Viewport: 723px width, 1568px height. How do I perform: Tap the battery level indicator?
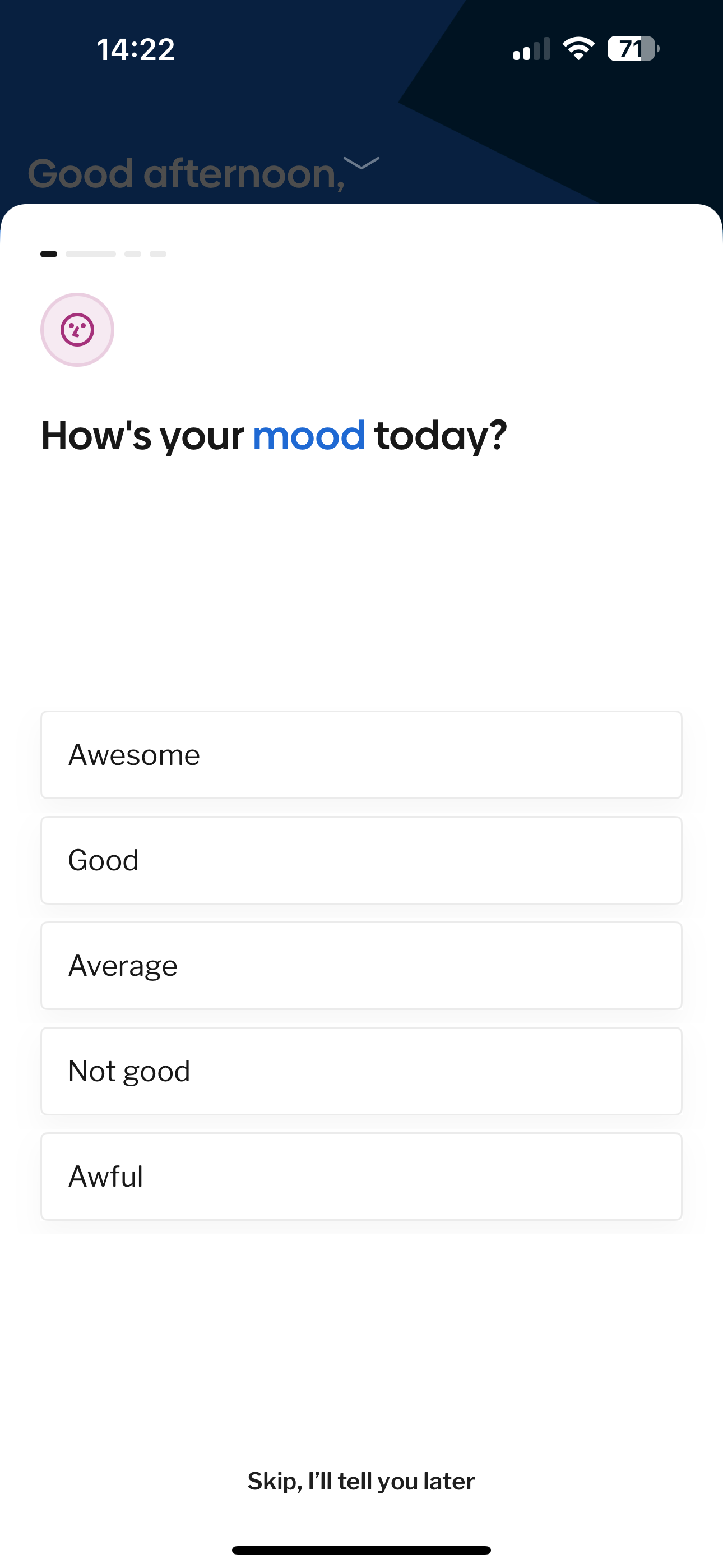coord(633,49)
